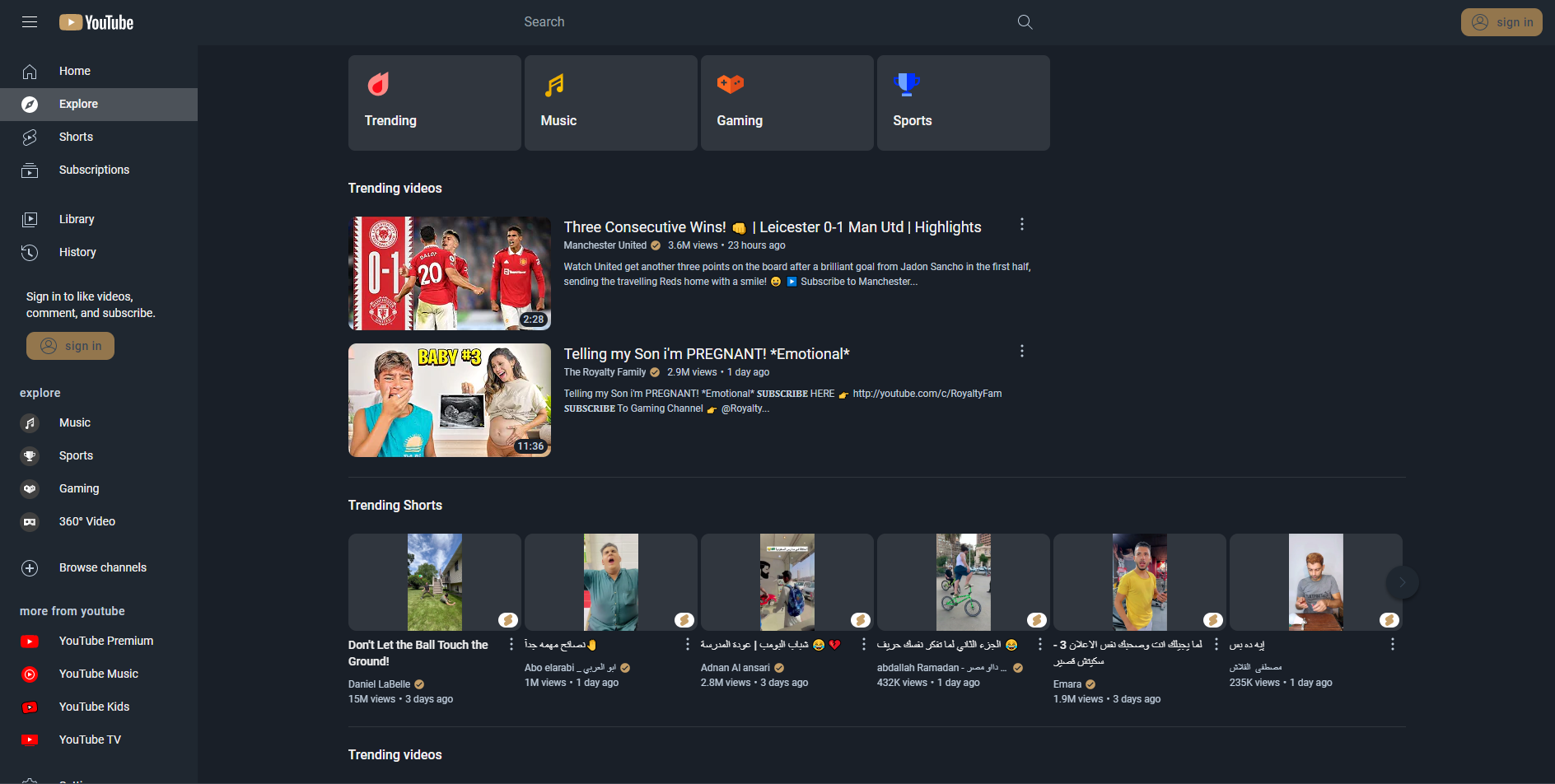Click the Sports trophy icon under explore
1555x784 pixels.
(x=30, y=456)
